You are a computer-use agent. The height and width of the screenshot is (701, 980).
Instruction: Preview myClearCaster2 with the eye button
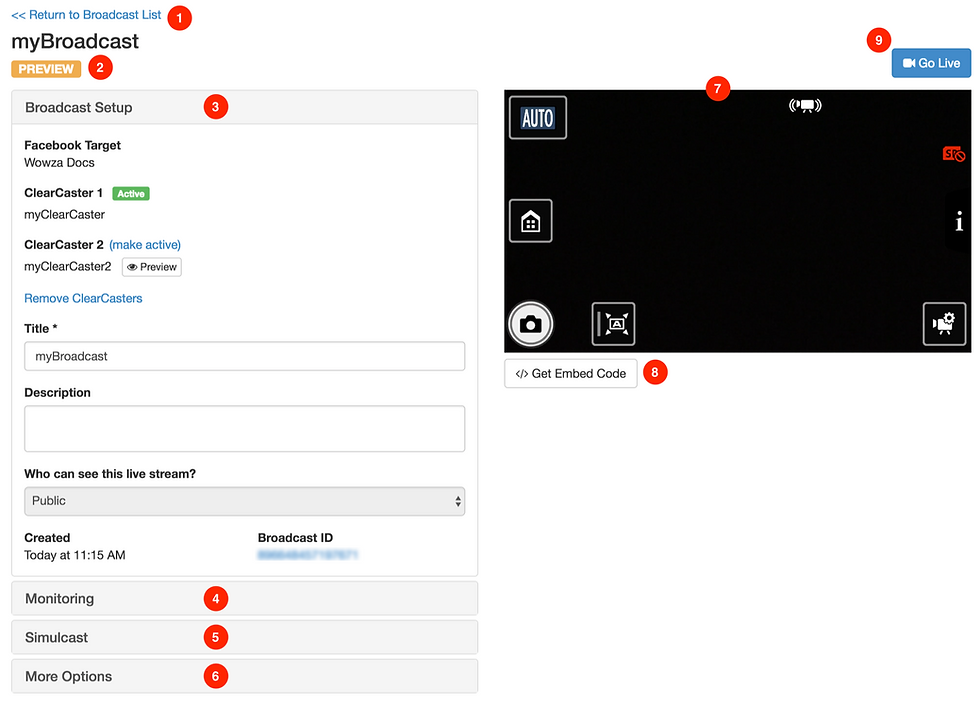point(152,267)
